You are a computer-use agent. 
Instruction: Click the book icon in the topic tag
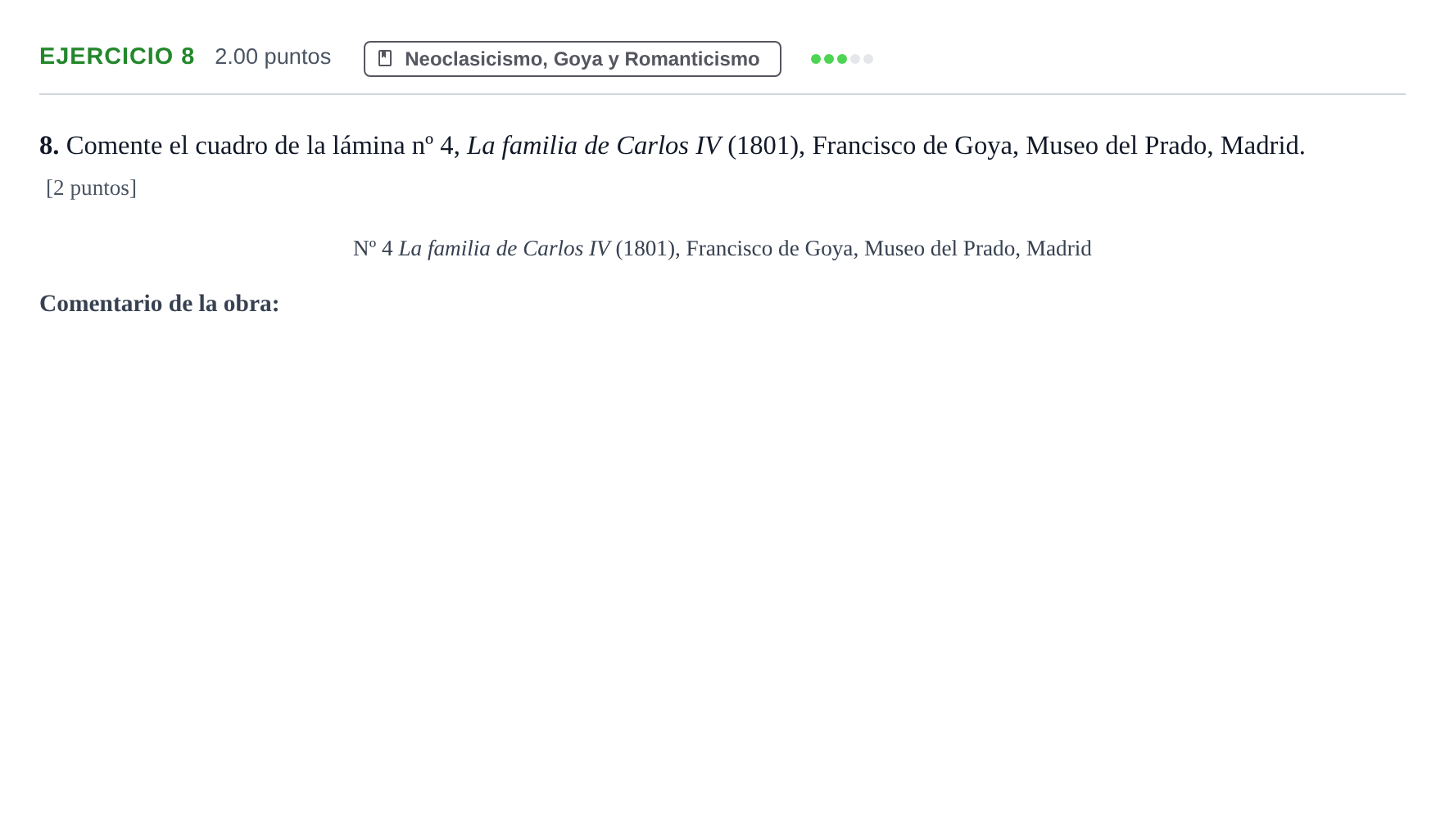(x=385, y=59)
